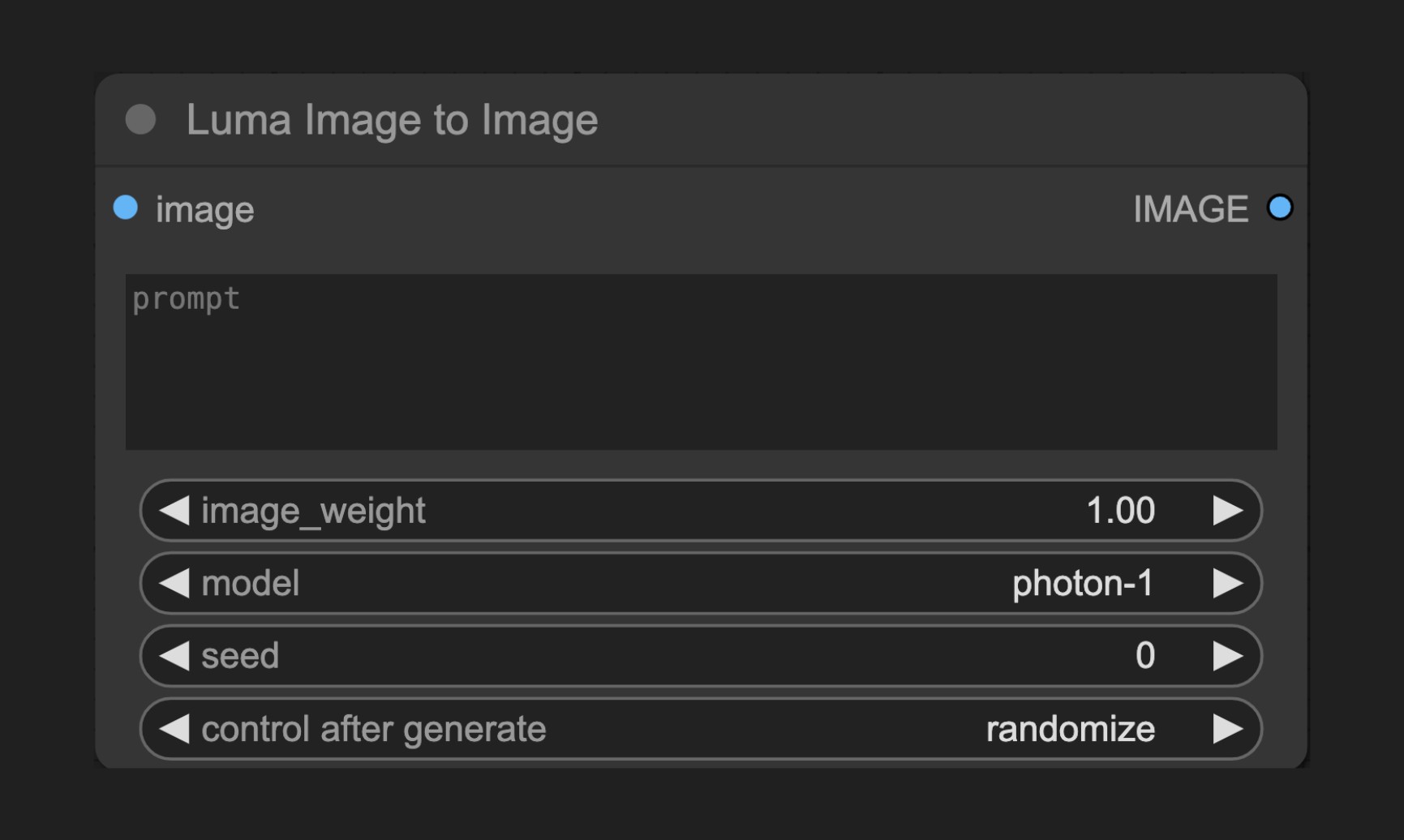Click inside the prompt text area
Image resolution: width=1404 pixels, height=840 pixels.
coord(701,362)
